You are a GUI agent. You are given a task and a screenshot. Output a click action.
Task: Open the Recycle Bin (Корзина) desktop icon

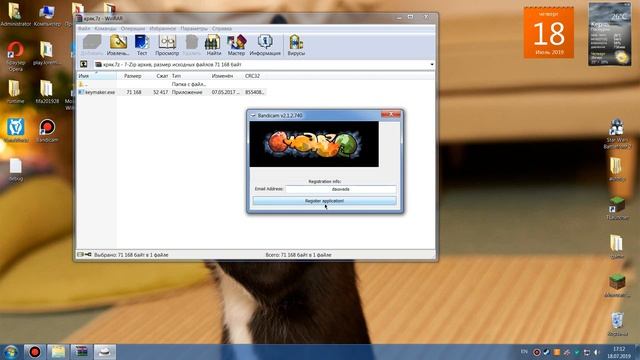(617, 324)
